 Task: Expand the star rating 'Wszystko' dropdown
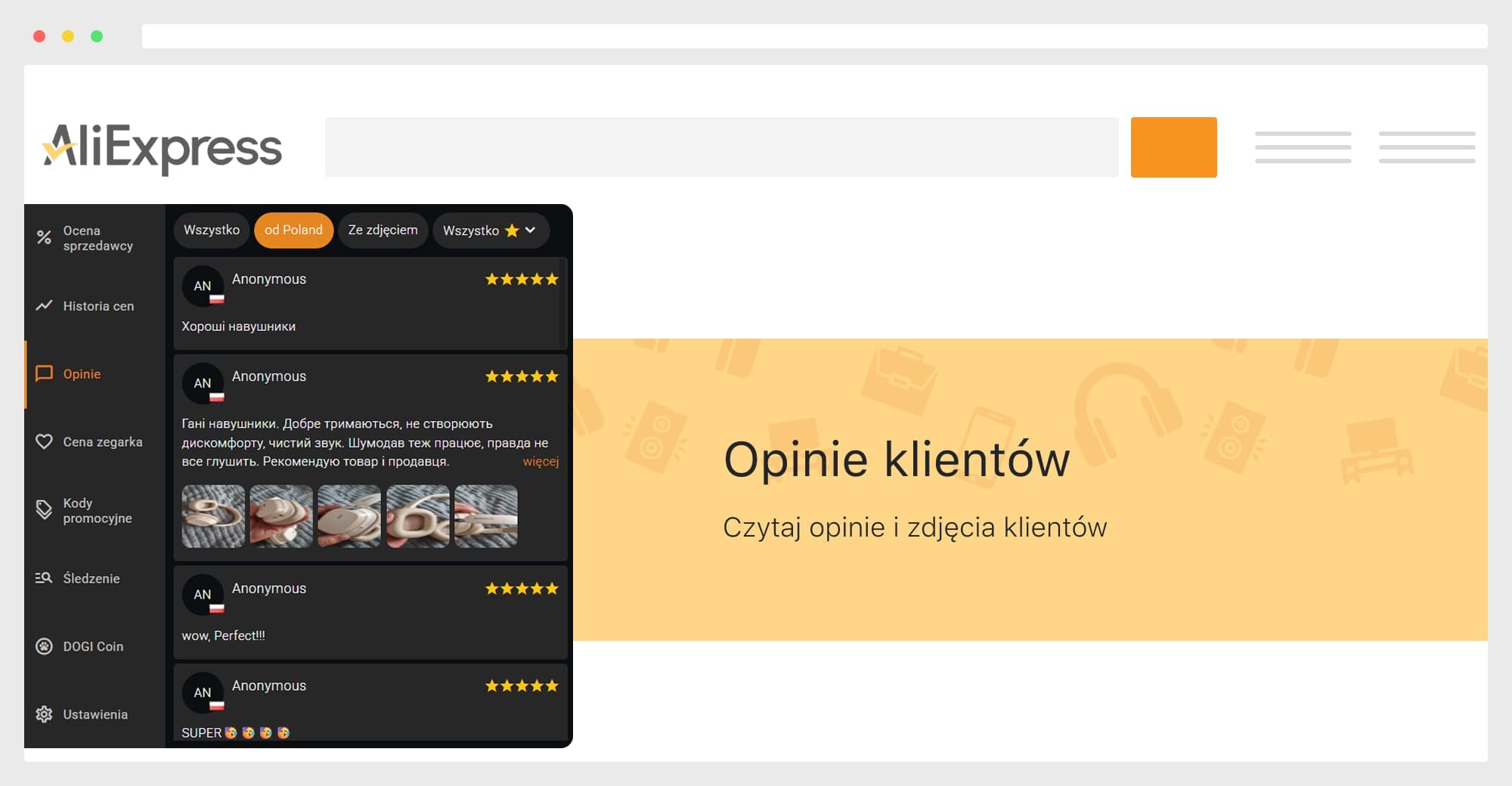489,231
